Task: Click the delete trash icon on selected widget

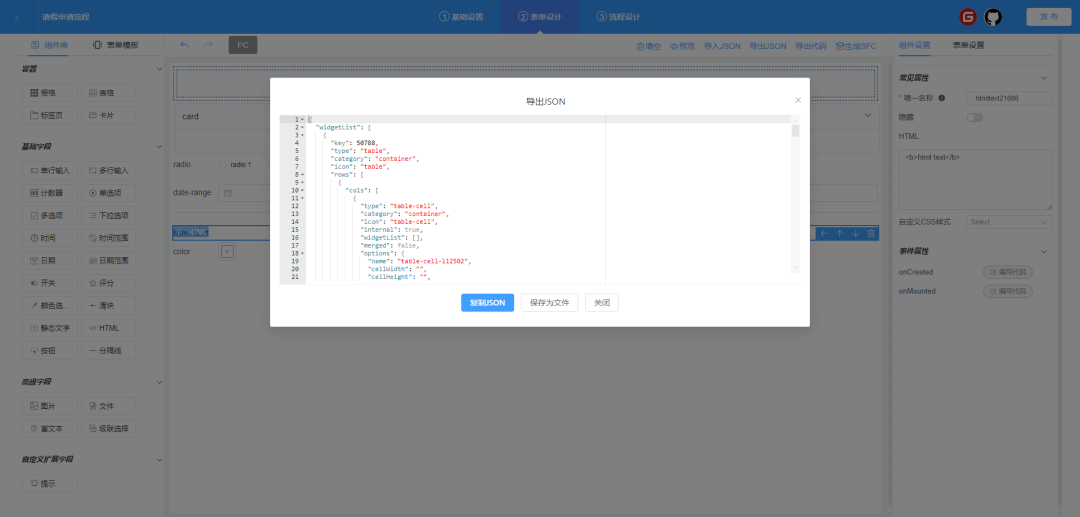Action: point(871,233)
